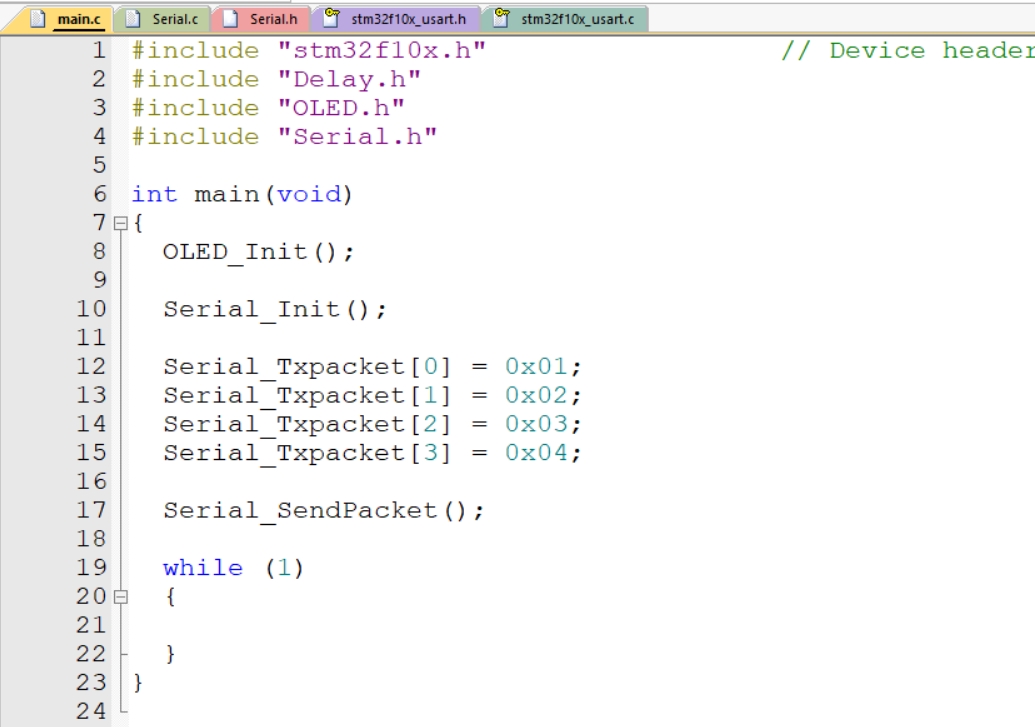This screenshot has height=727, width=1035.
Task: Click the "Serial.h" include string on line 4
Action: [x=357, y=137]
